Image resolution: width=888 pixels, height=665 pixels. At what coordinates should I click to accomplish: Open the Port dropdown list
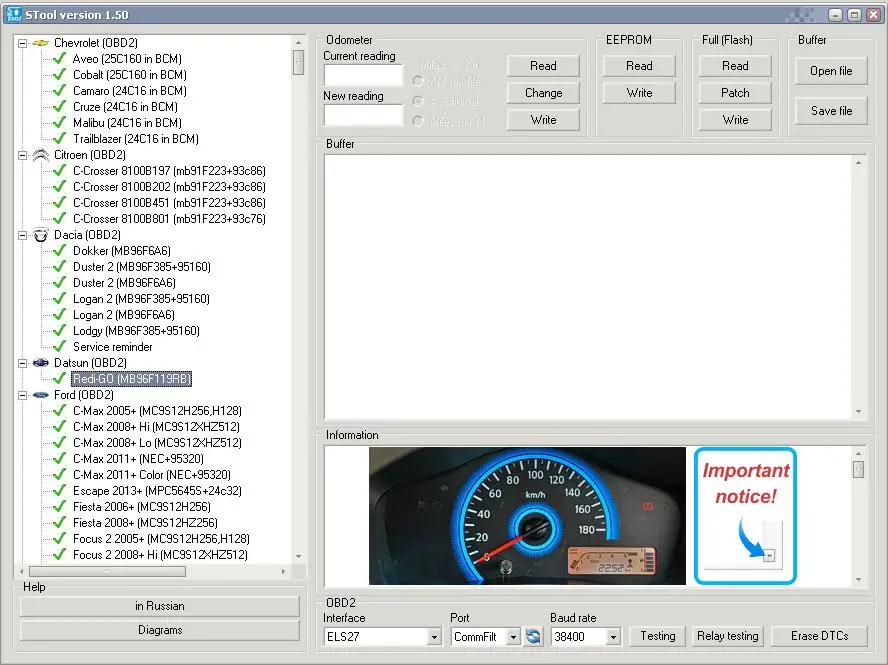tap(513, 637)
